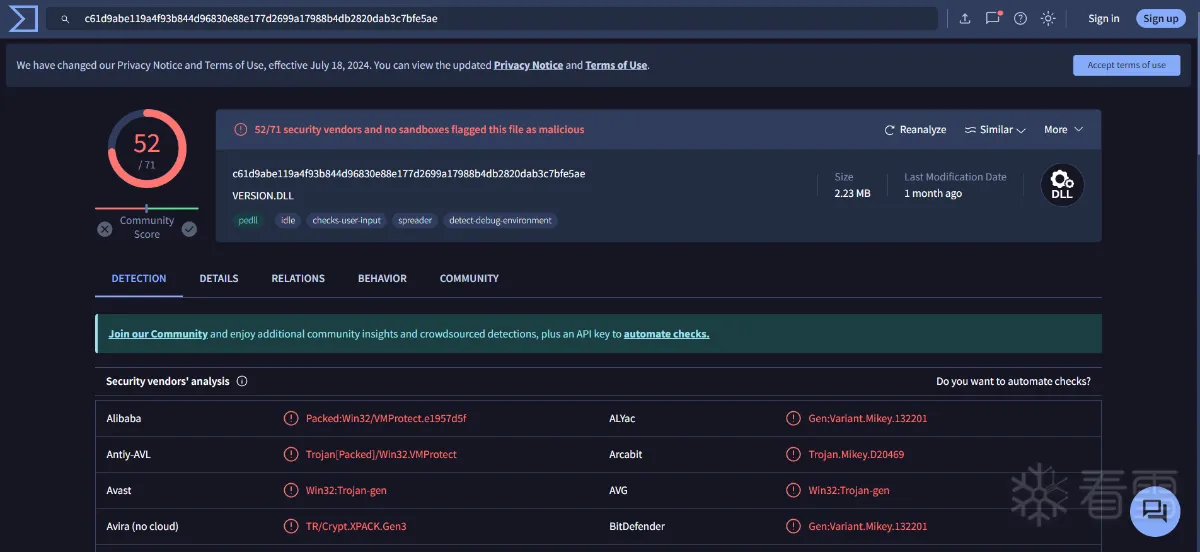Screen dimensions: 1200x552
Task: Click the Community Score bar
Action: (146, 208)
